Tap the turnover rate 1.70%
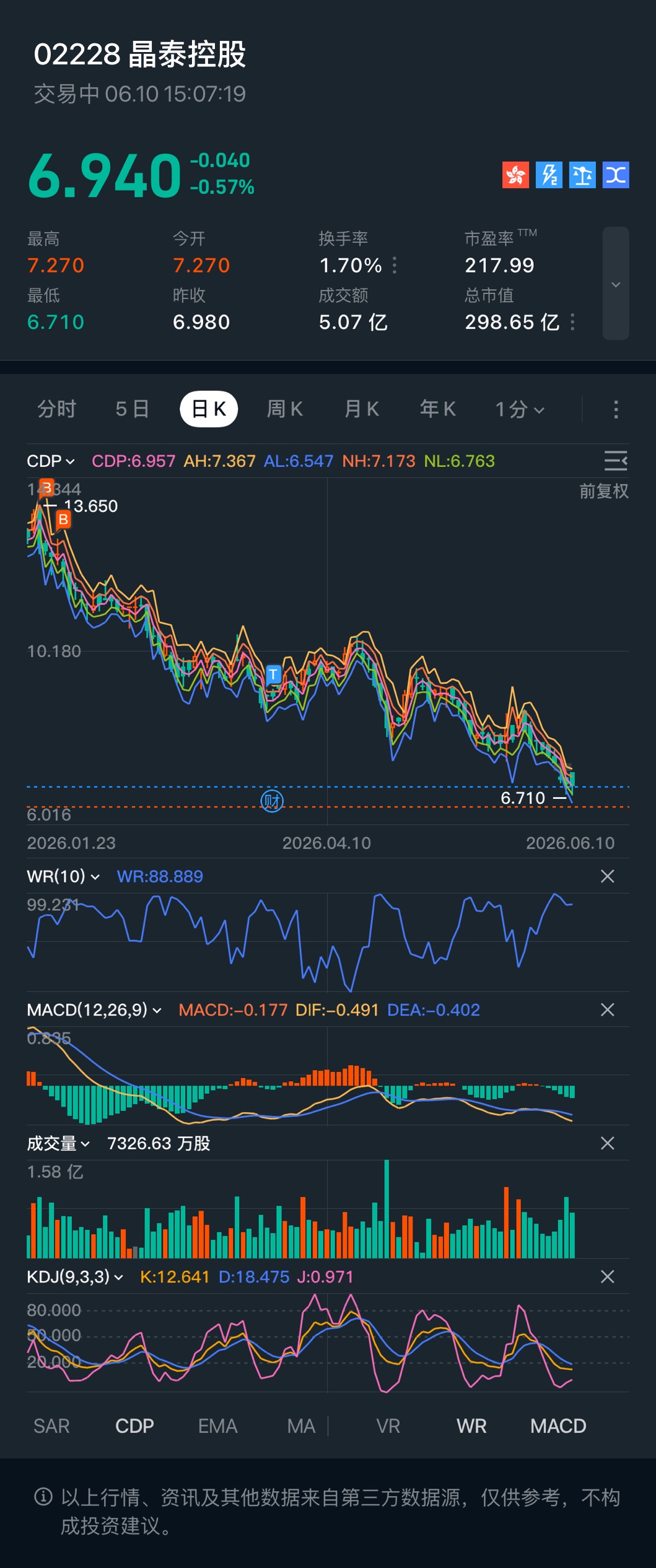 click(351, 266)
